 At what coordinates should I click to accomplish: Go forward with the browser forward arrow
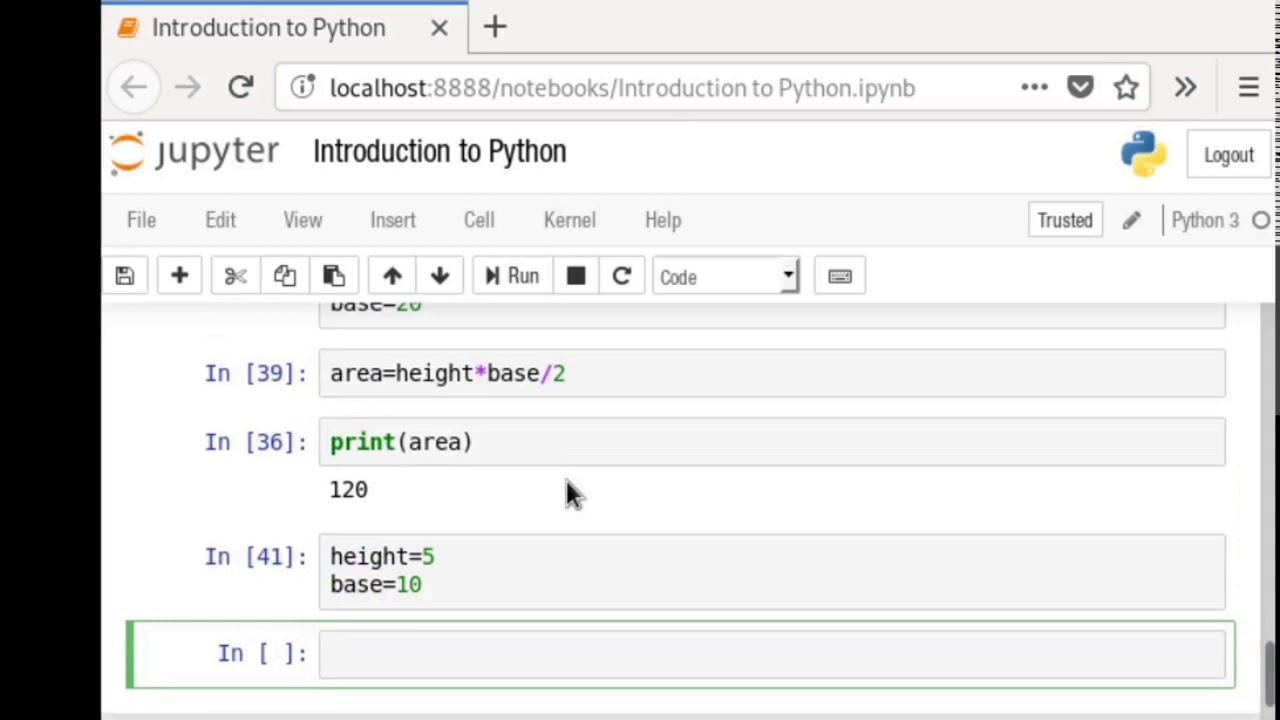(187, 88)
